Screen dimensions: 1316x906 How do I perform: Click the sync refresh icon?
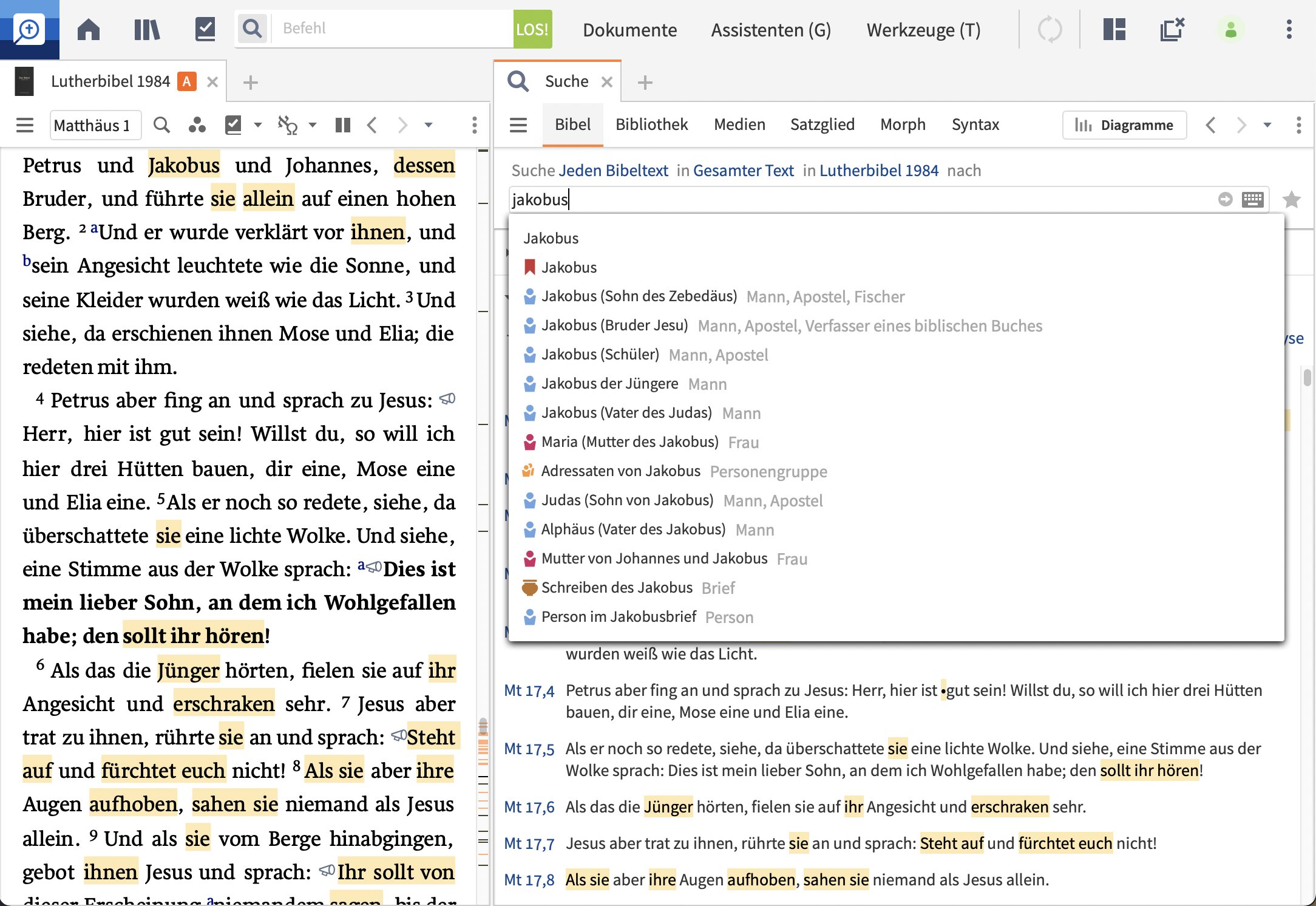coord(1050,29)
